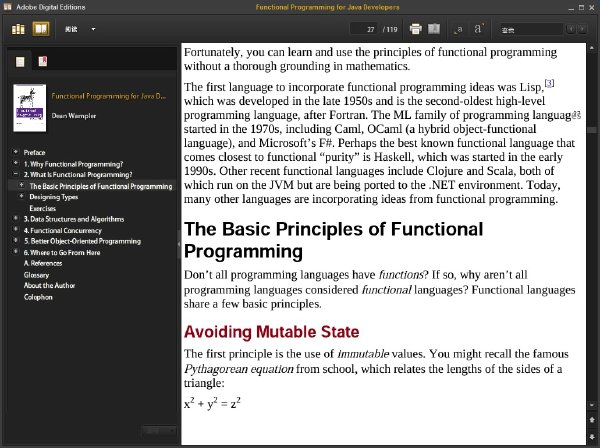600x448 pixels.
Task: Expand '5. Better Object-Oriented Programming' chapter
Action: pos(16,241)
